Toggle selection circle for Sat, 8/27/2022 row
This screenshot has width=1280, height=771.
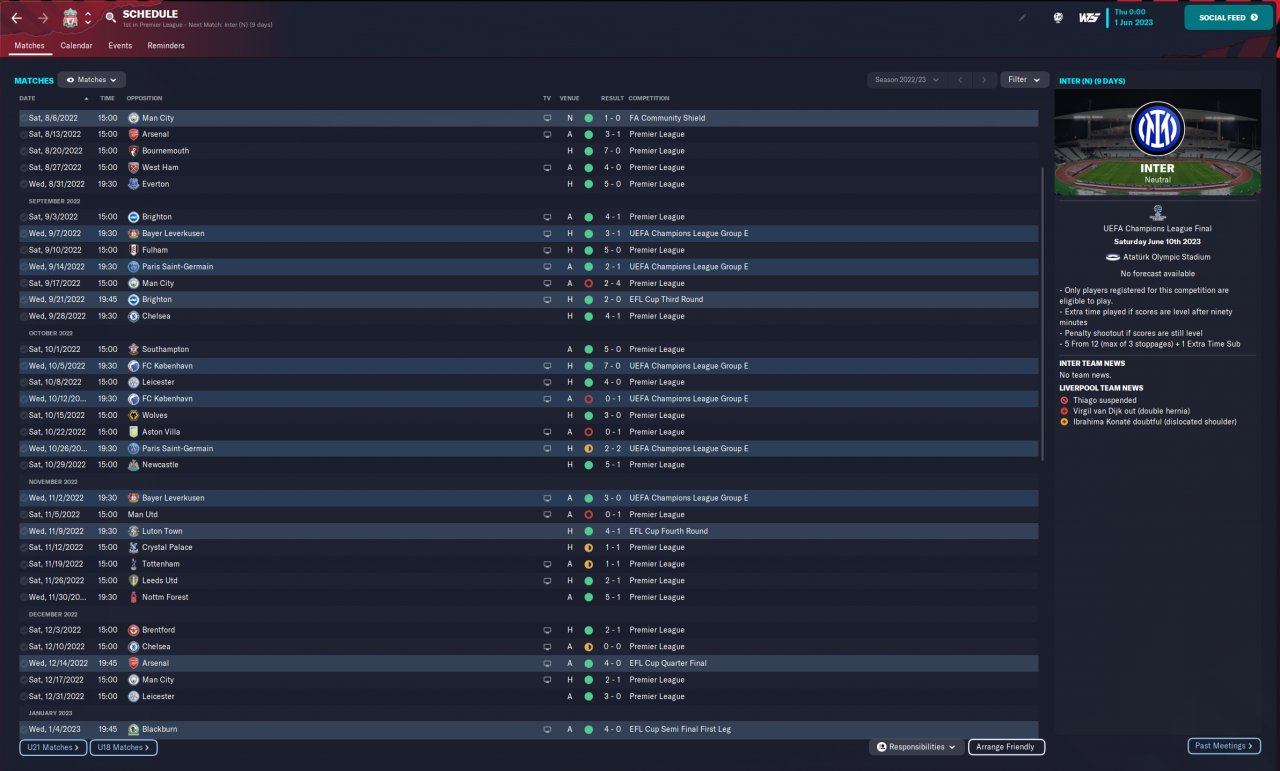pos(23,167)
